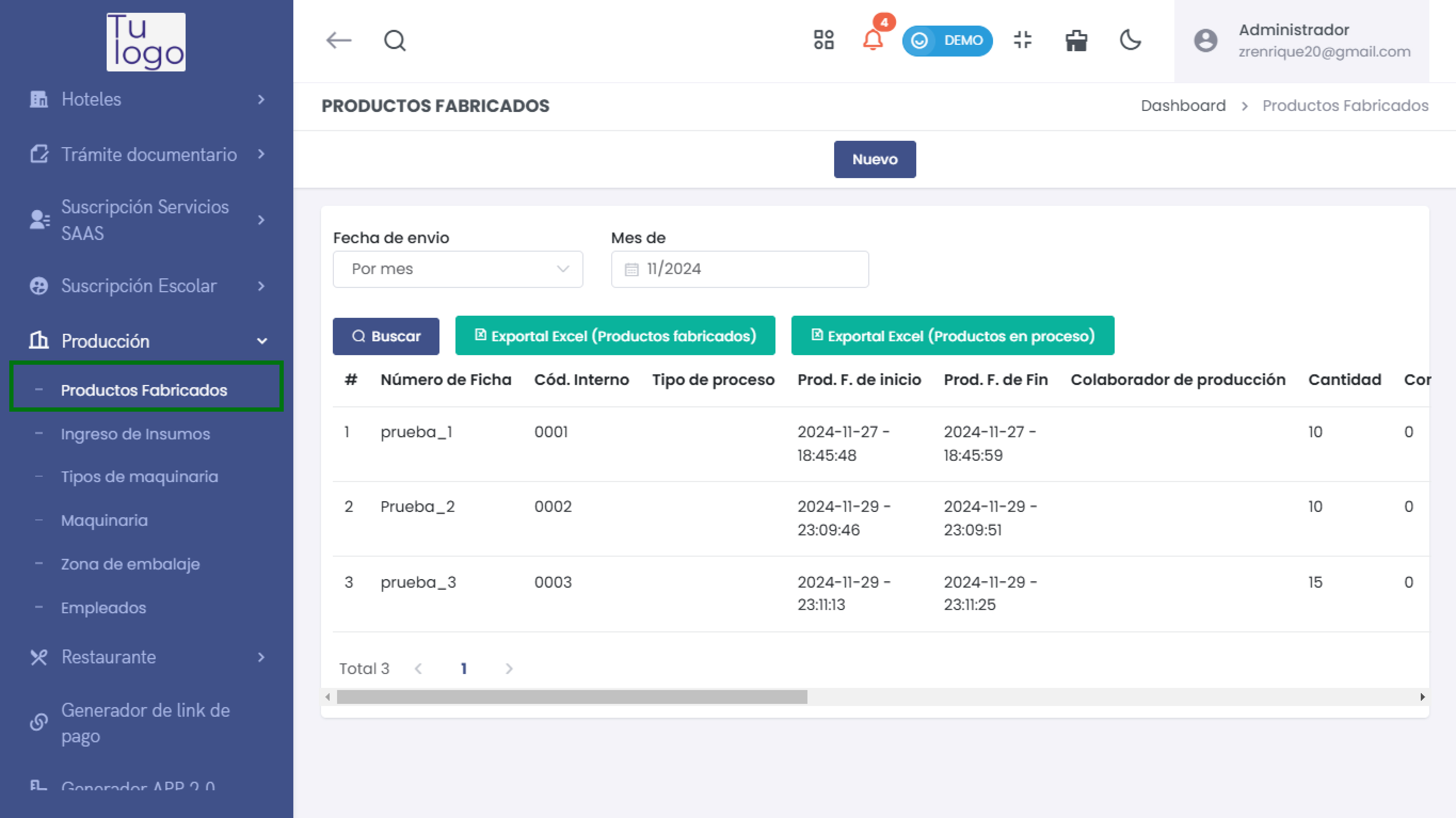1456x818 pixels.
Task: Click the user avatar icon
Action: click(1205, 41)
